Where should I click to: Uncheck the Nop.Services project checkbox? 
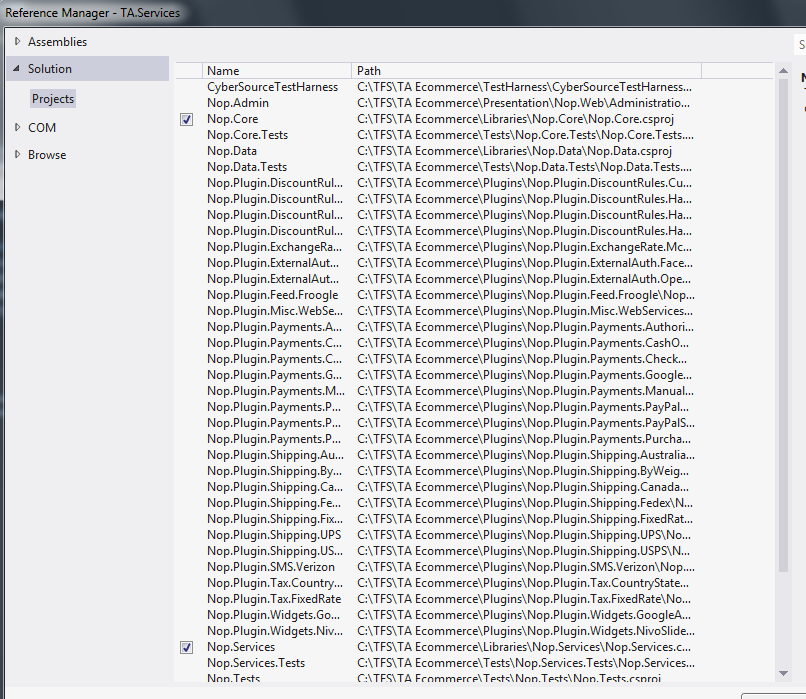[187, 648]
